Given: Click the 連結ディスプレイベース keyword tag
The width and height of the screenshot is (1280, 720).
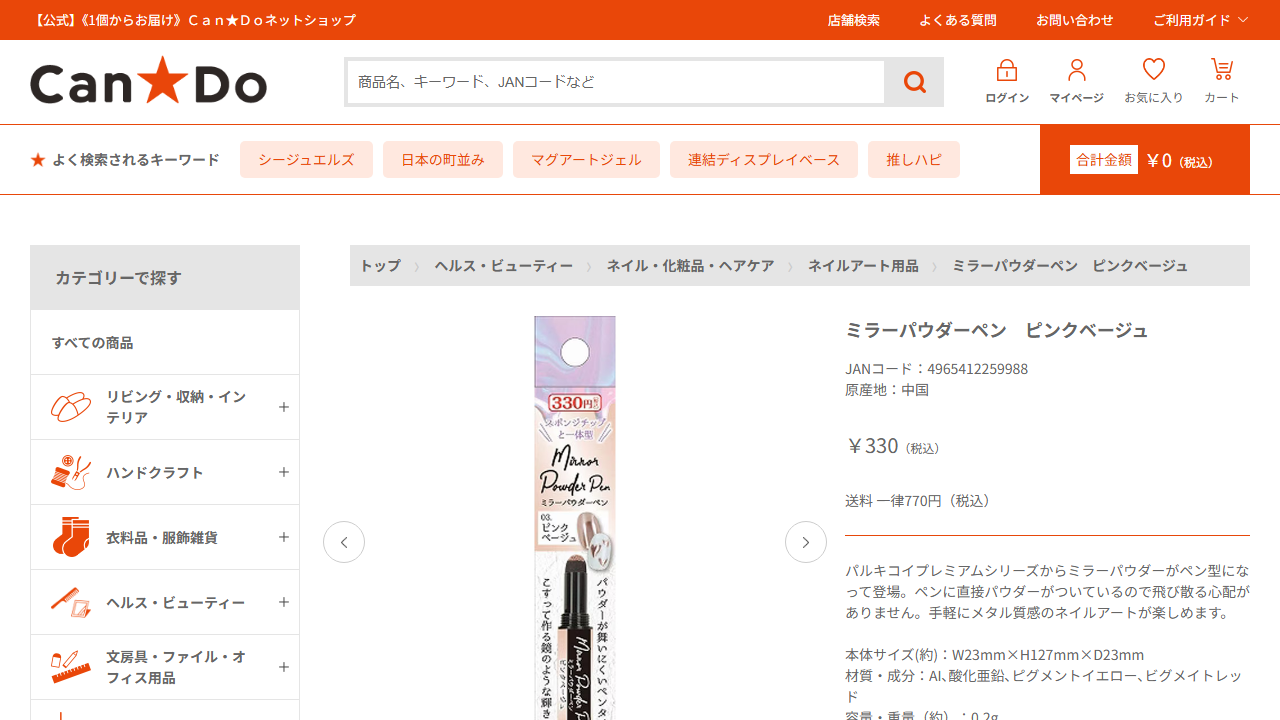Looking at the screenshot, I should click(x=764, y=160).
